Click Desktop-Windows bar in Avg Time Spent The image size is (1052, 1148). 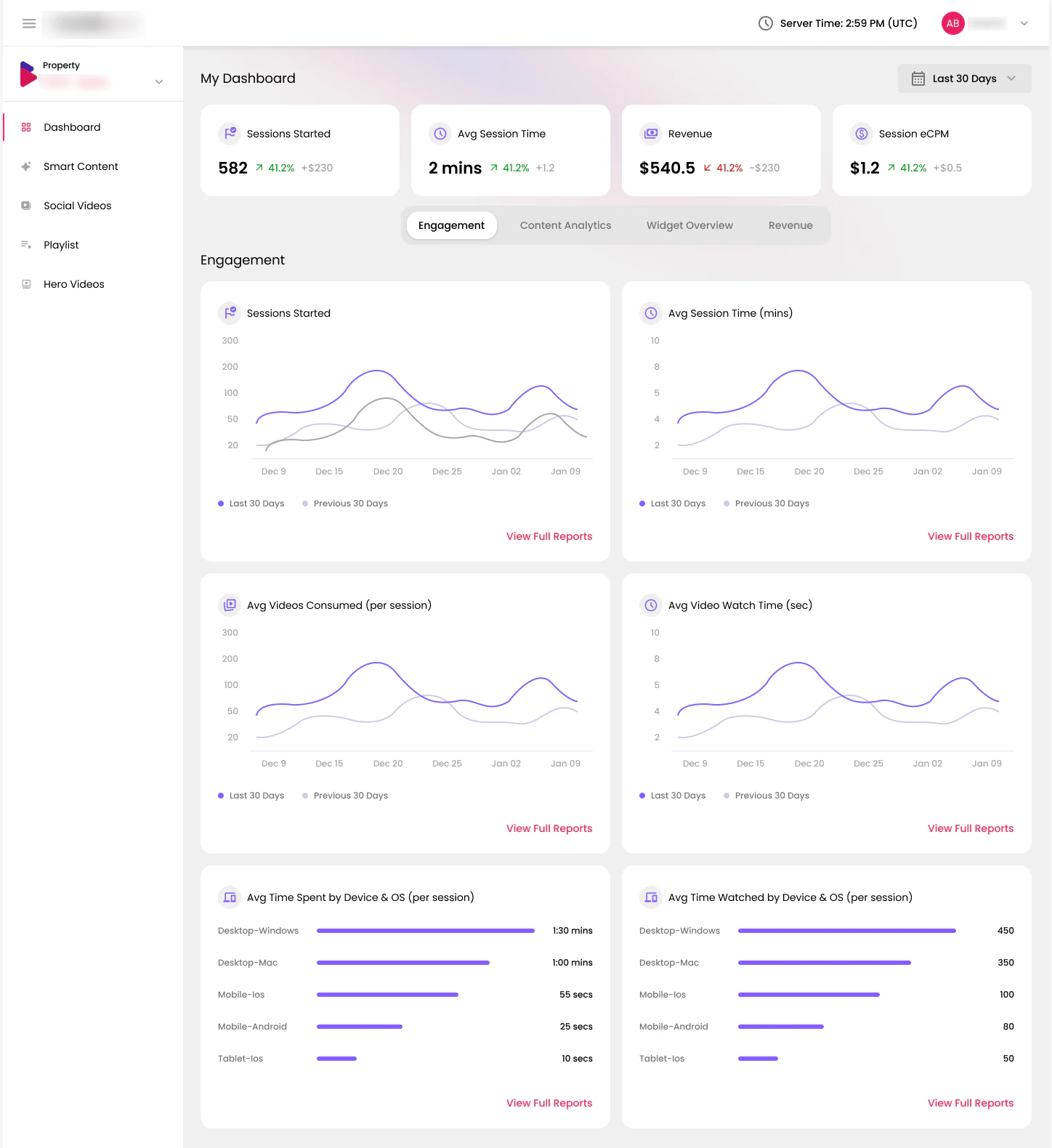click(426, 931)
